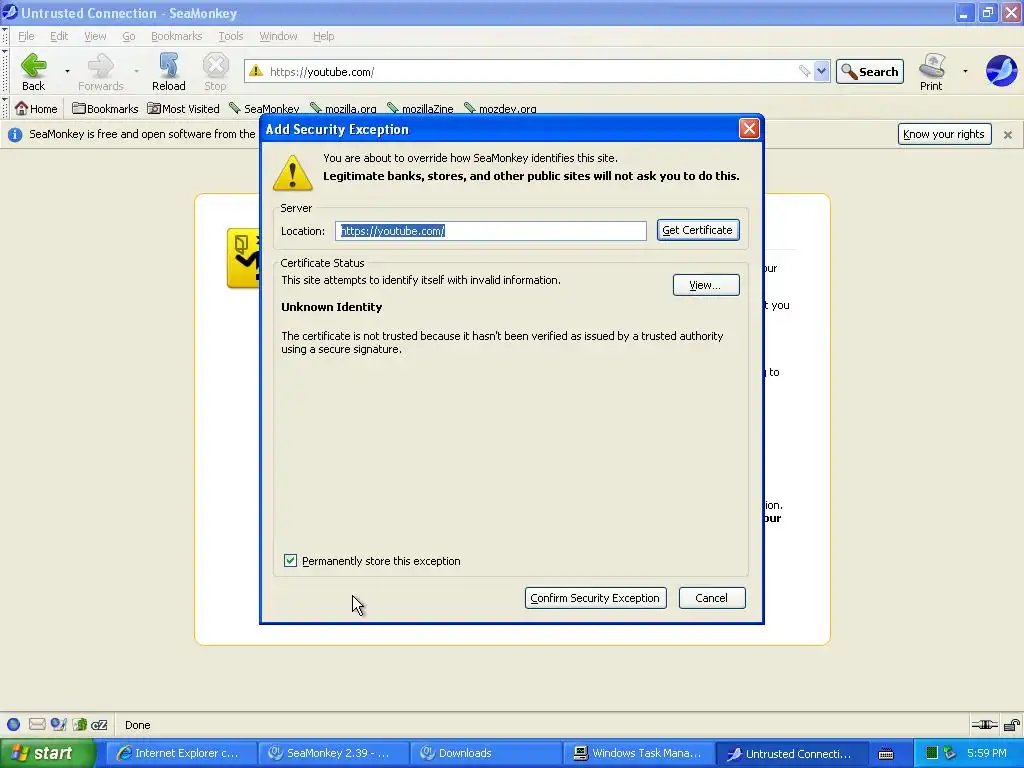This screenshot has height=768, width=1024.
Task: Open Address Book from status bar
Action: point(80,724)
